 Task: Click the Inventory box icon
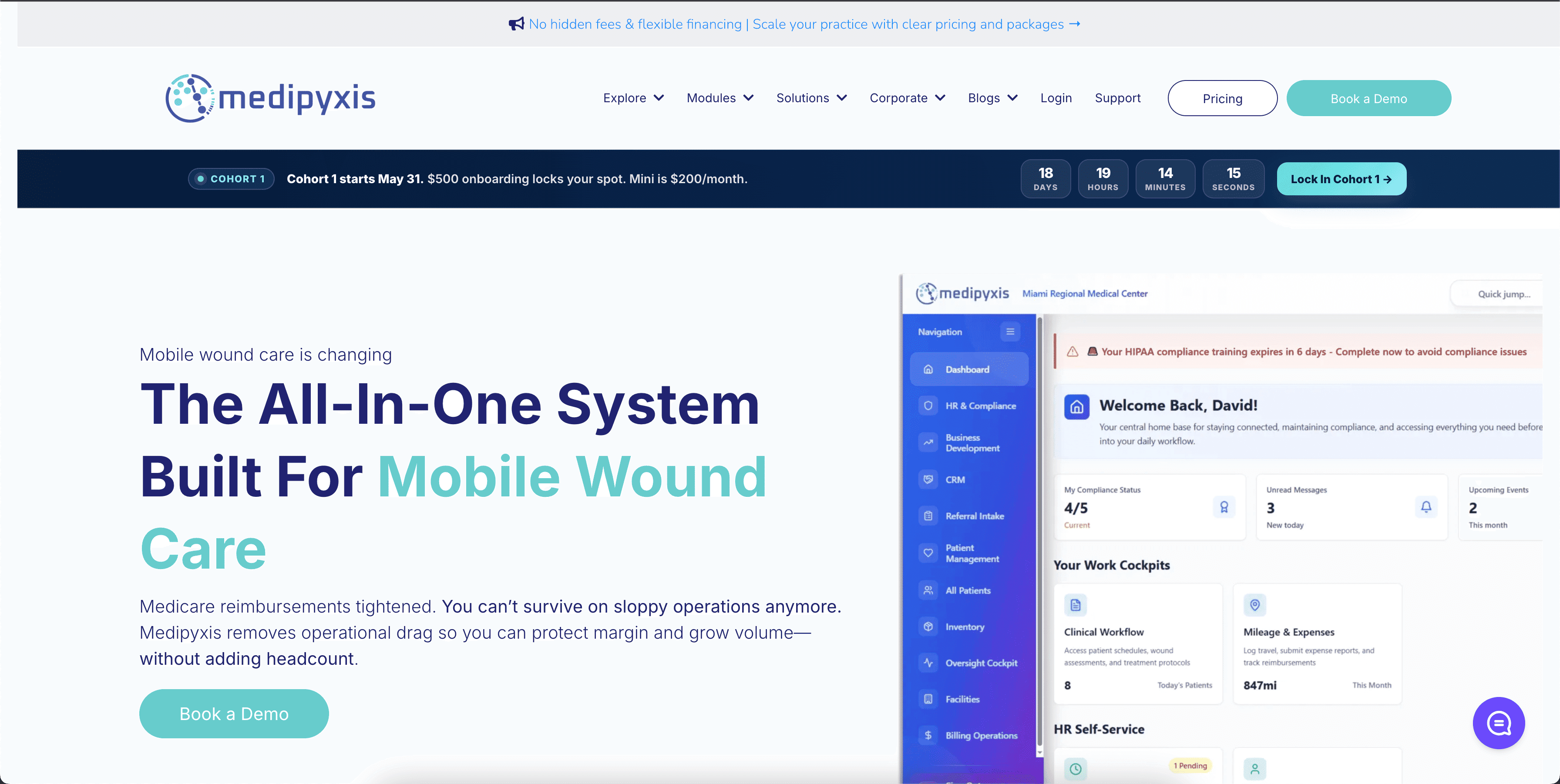tap(928, 627)
